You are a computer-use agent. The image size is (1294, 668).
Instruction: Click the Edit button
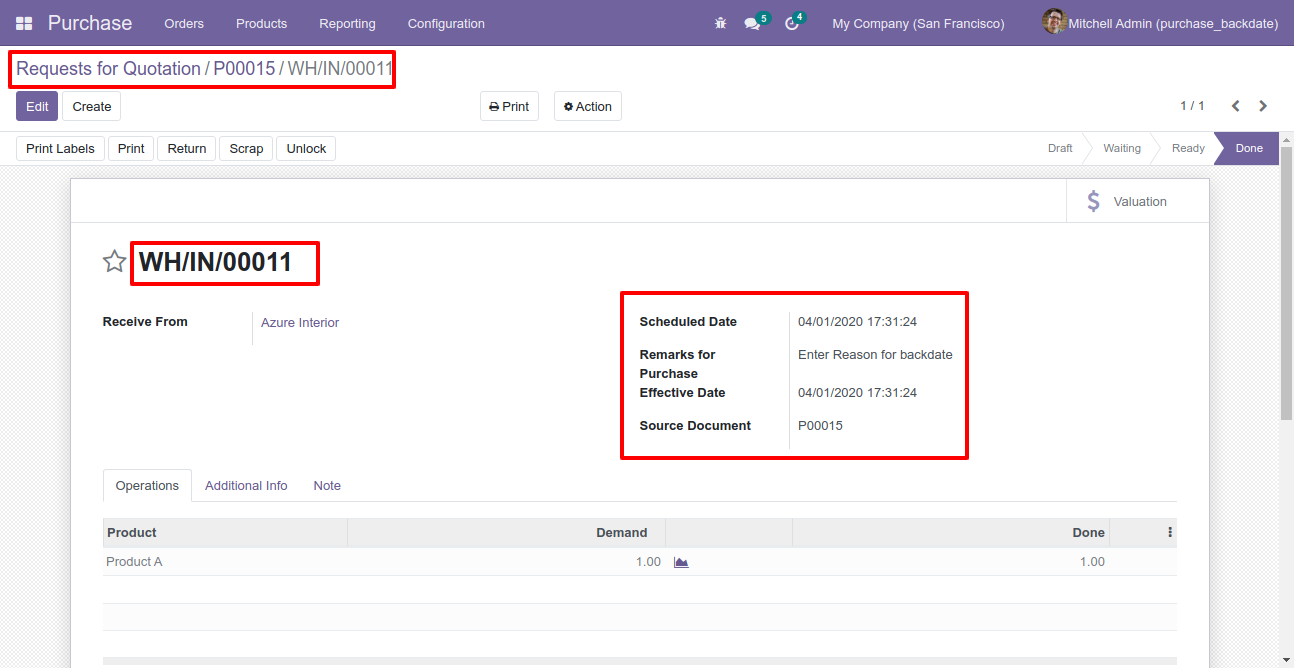tap(37, 106)
